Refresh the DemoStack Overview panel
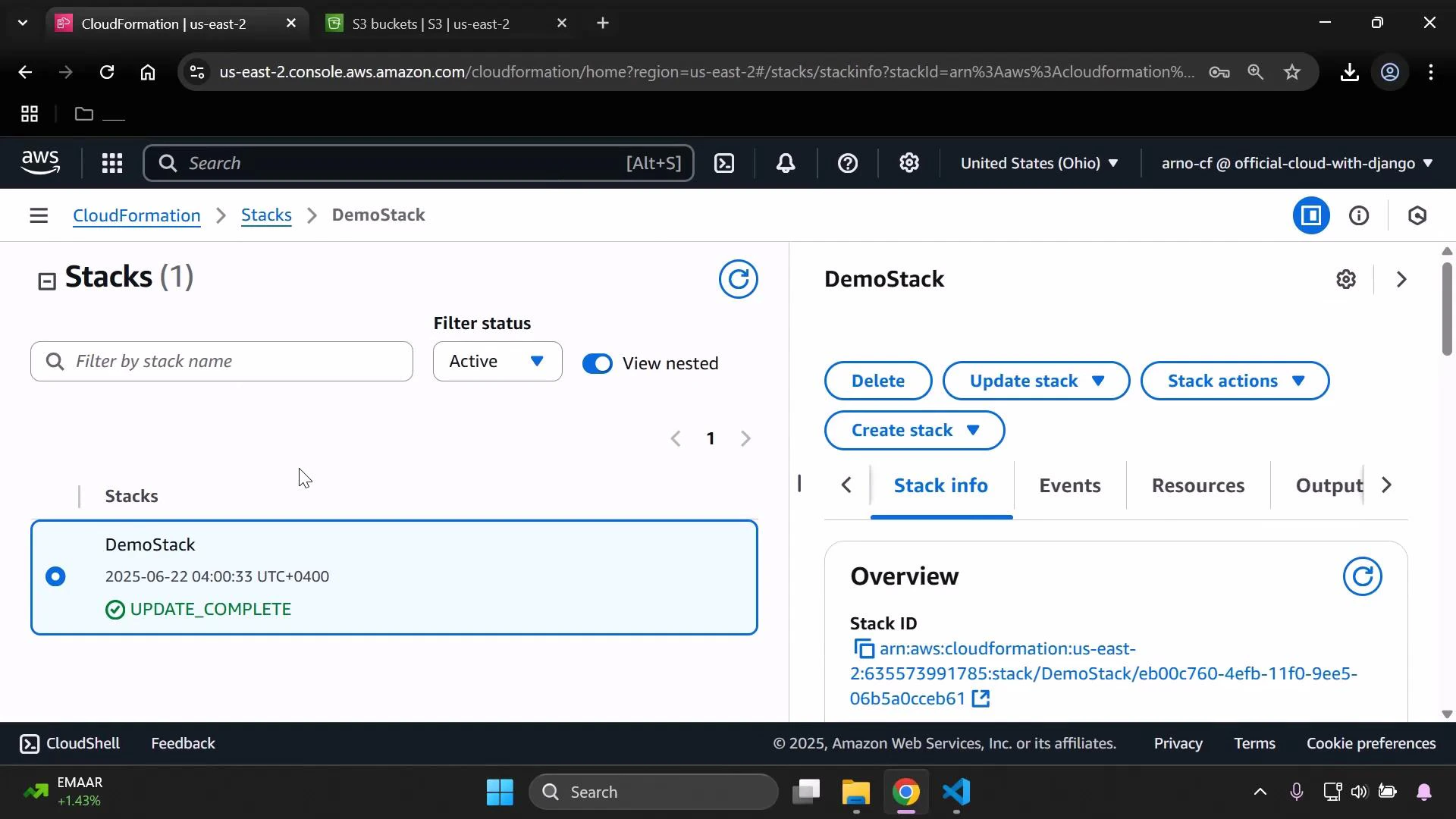Viewport: 1456px width, 819px height. 1362,576
